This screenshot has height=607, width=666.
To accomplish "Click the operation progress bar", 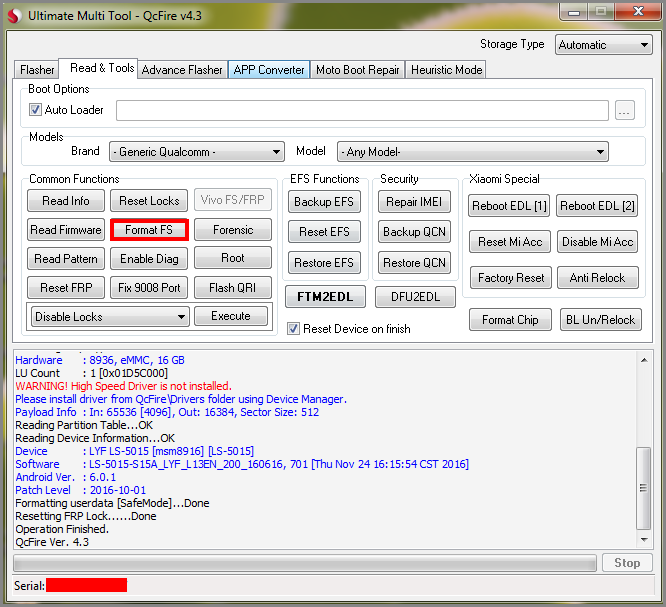I will click(x=305, y=563).
